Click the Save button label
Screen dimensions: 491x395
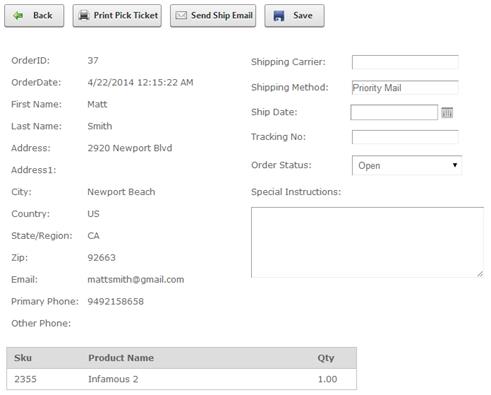(x=303, y=15)
